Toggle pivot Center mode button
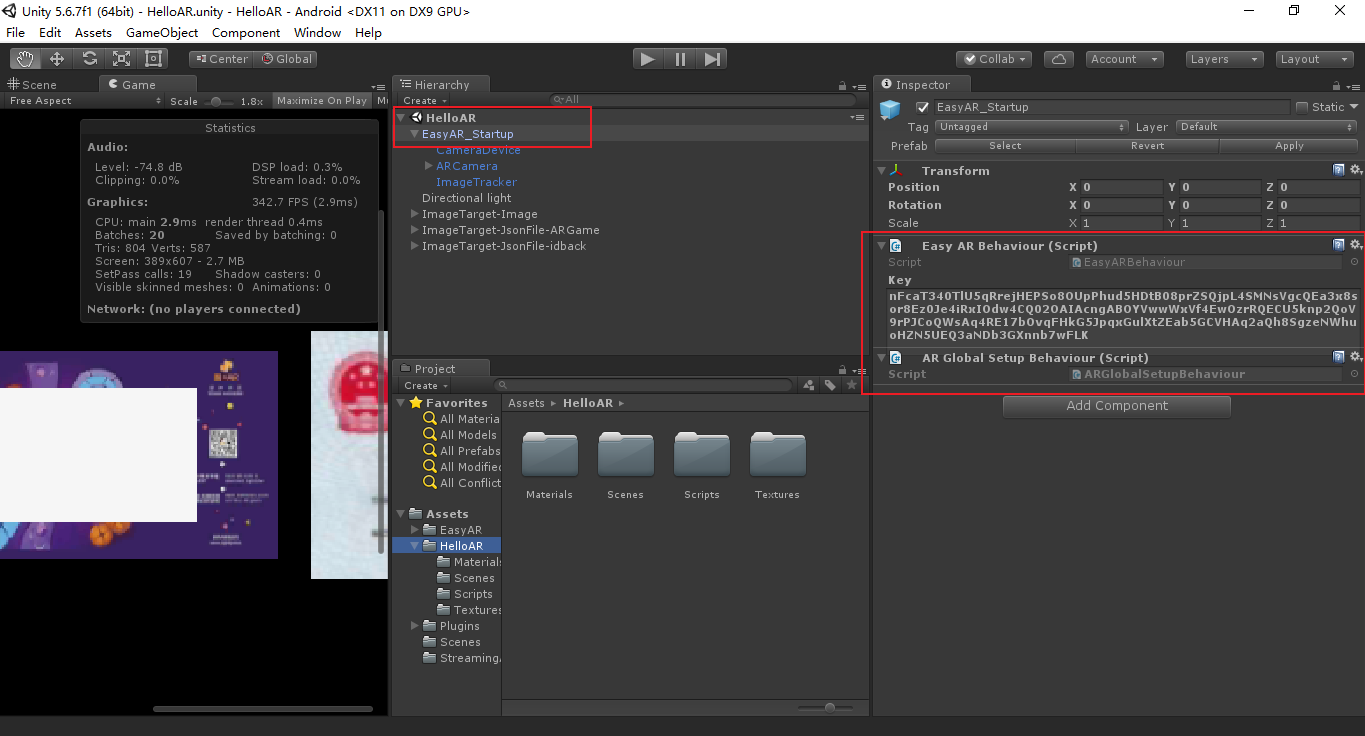Image resolution: width=1365 pixels, height=736 pixels. [x=220, y=59]
